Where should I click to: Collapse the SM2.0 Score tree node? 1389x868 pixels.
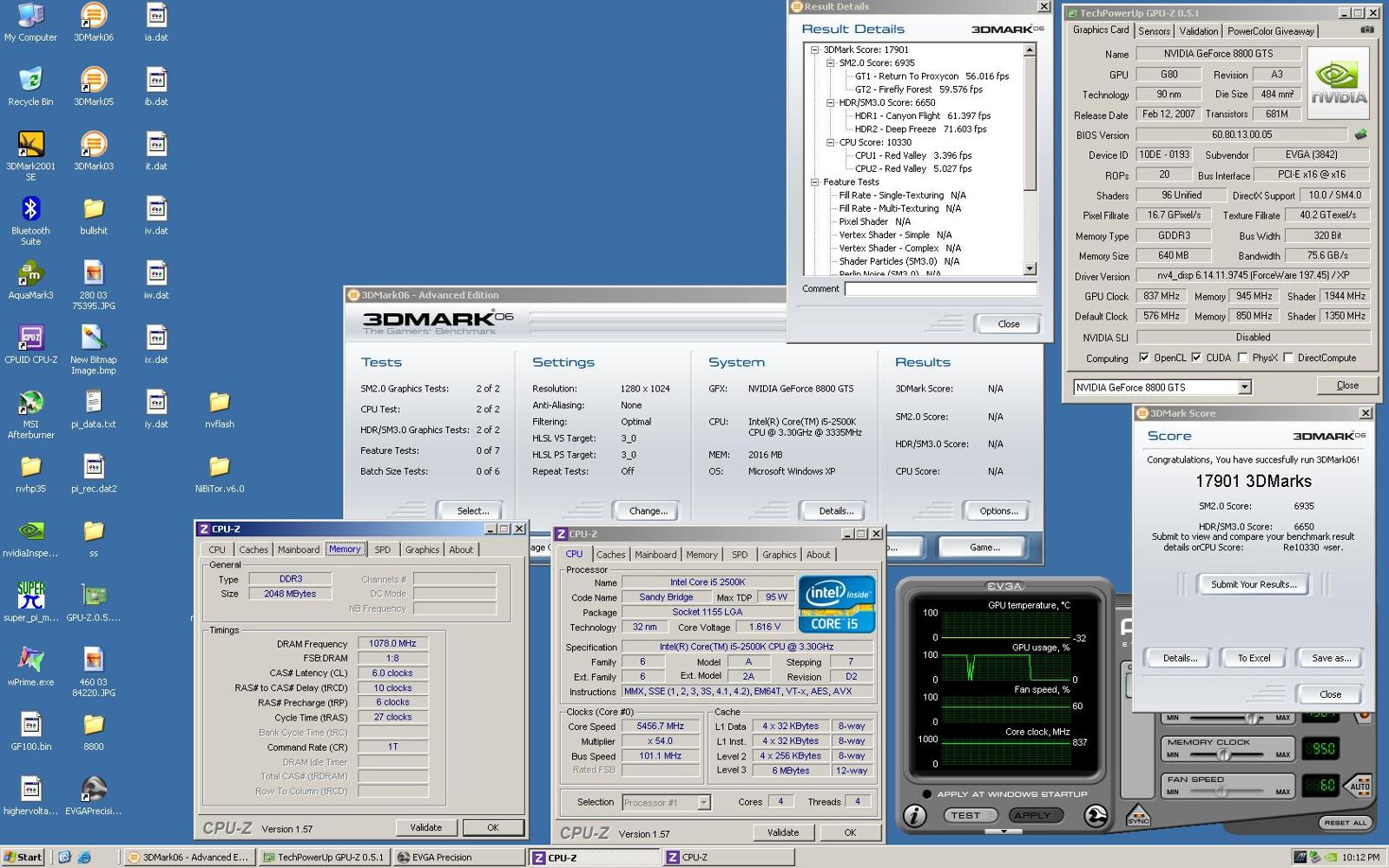830,62
